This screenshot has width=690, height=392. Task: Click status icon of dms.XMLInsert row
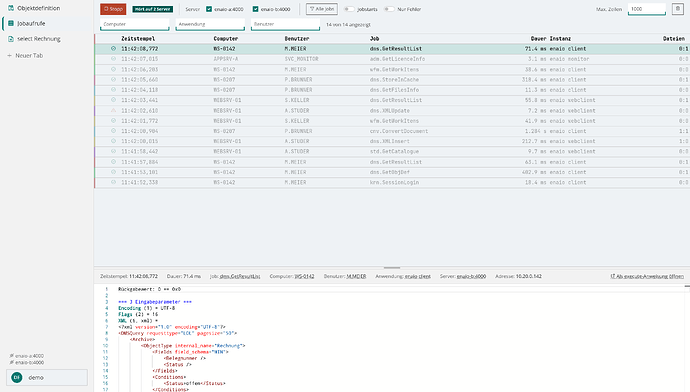pos(113,141)
